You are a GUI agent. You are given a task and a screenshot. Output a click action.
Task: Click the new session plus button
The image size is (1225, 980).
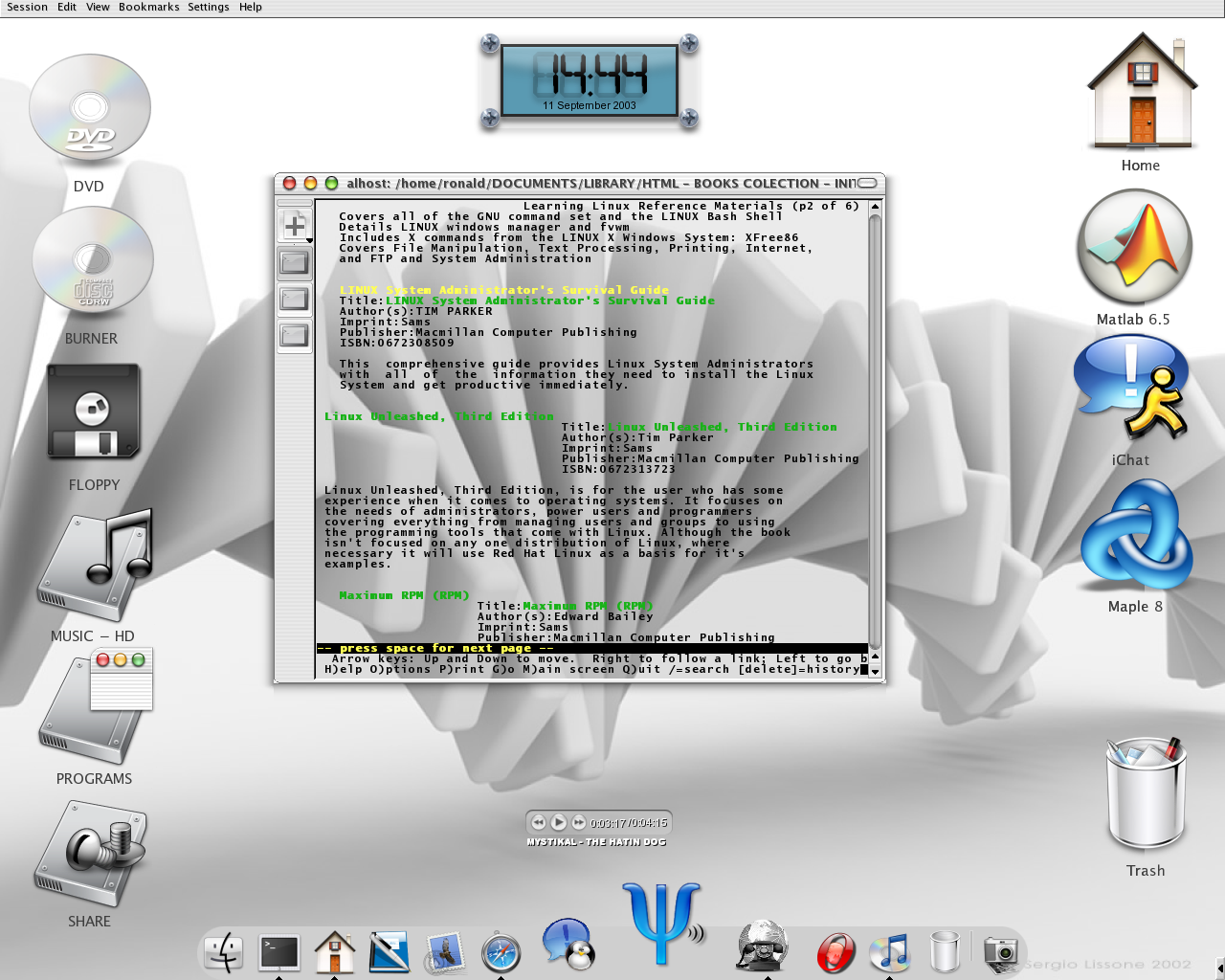[294, 226]
